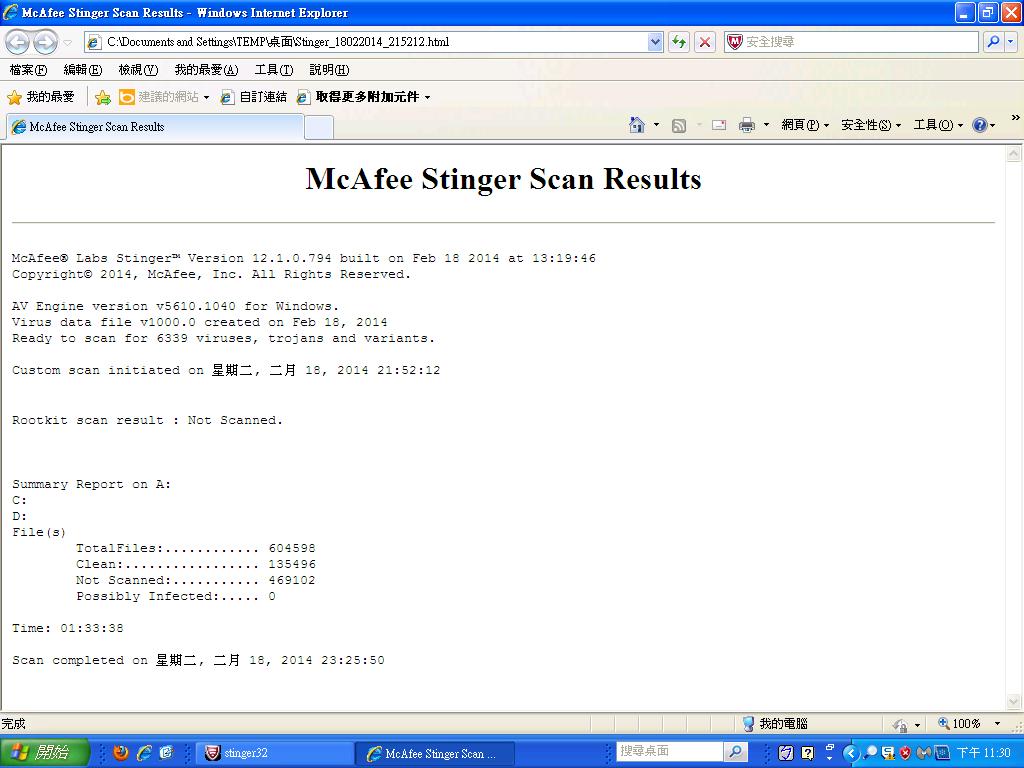The image size is (1024, 768).
Task: Open the 100% zoom level control
Action: [x=959, y=724]
